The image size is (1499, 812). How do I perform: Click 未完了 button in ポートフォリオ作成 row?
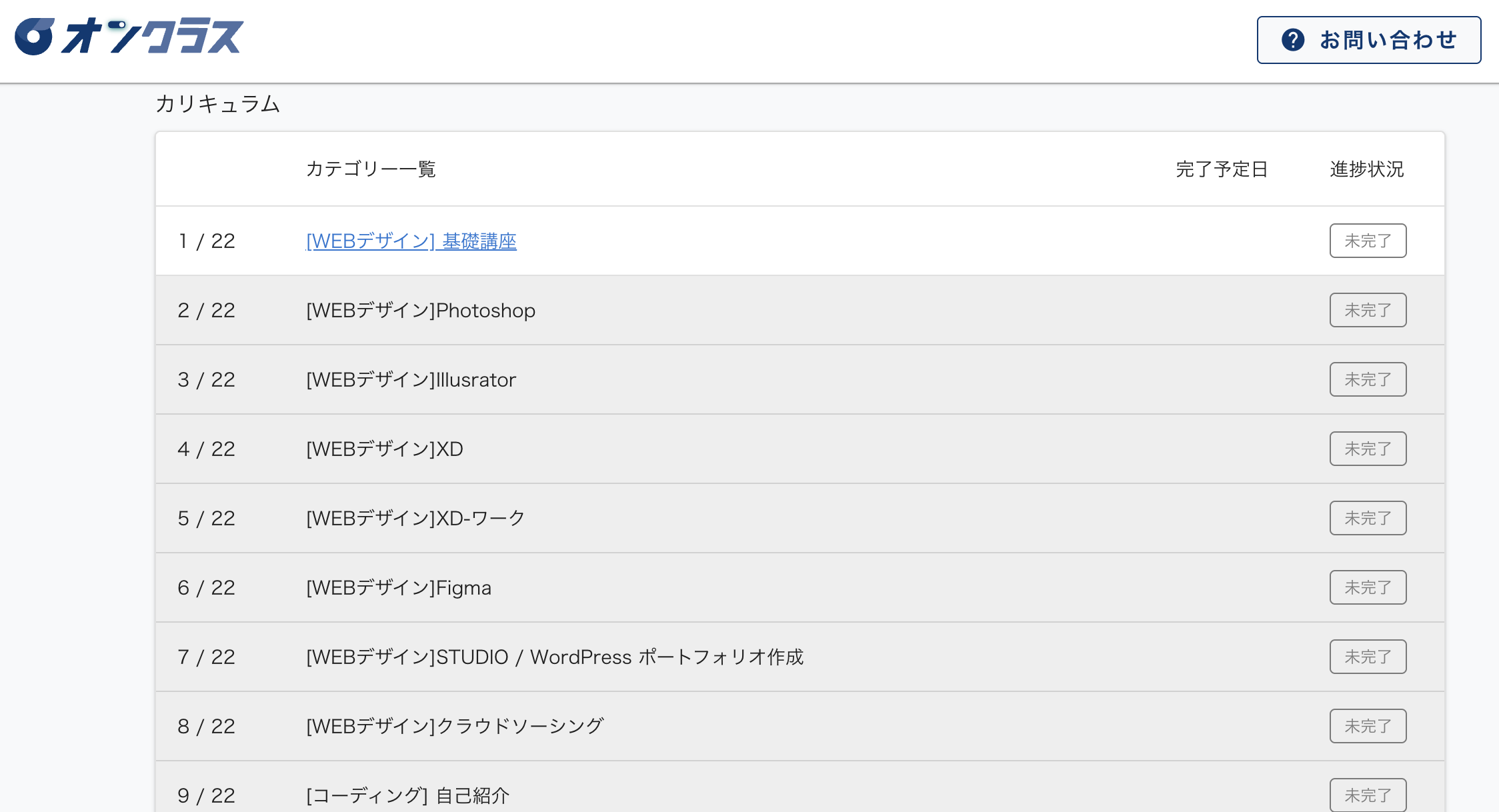[x=1367, y=657]
